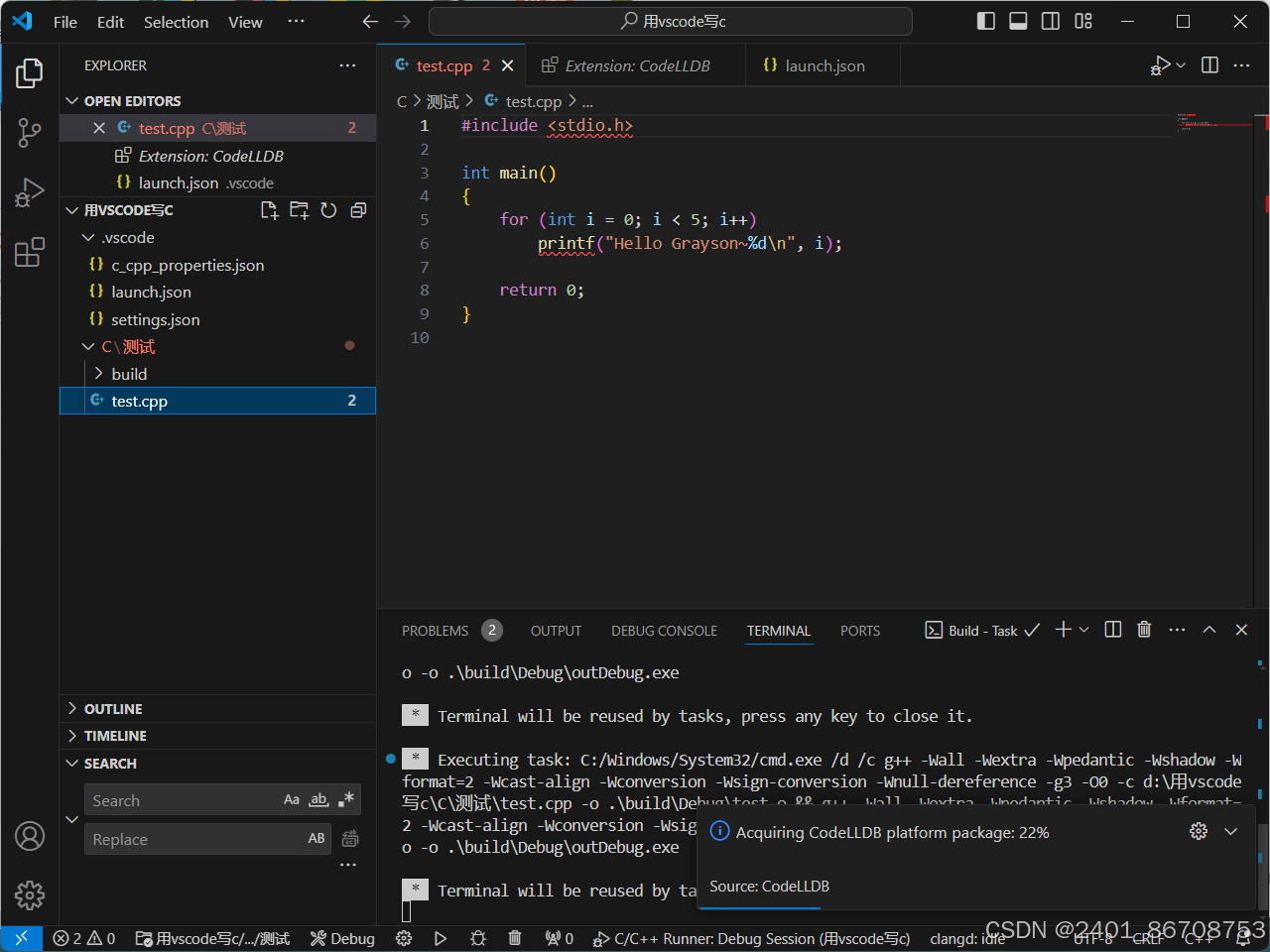Expand the build folder
Image resolution: width=1270 pixels, height=952 pixels.
127,374
